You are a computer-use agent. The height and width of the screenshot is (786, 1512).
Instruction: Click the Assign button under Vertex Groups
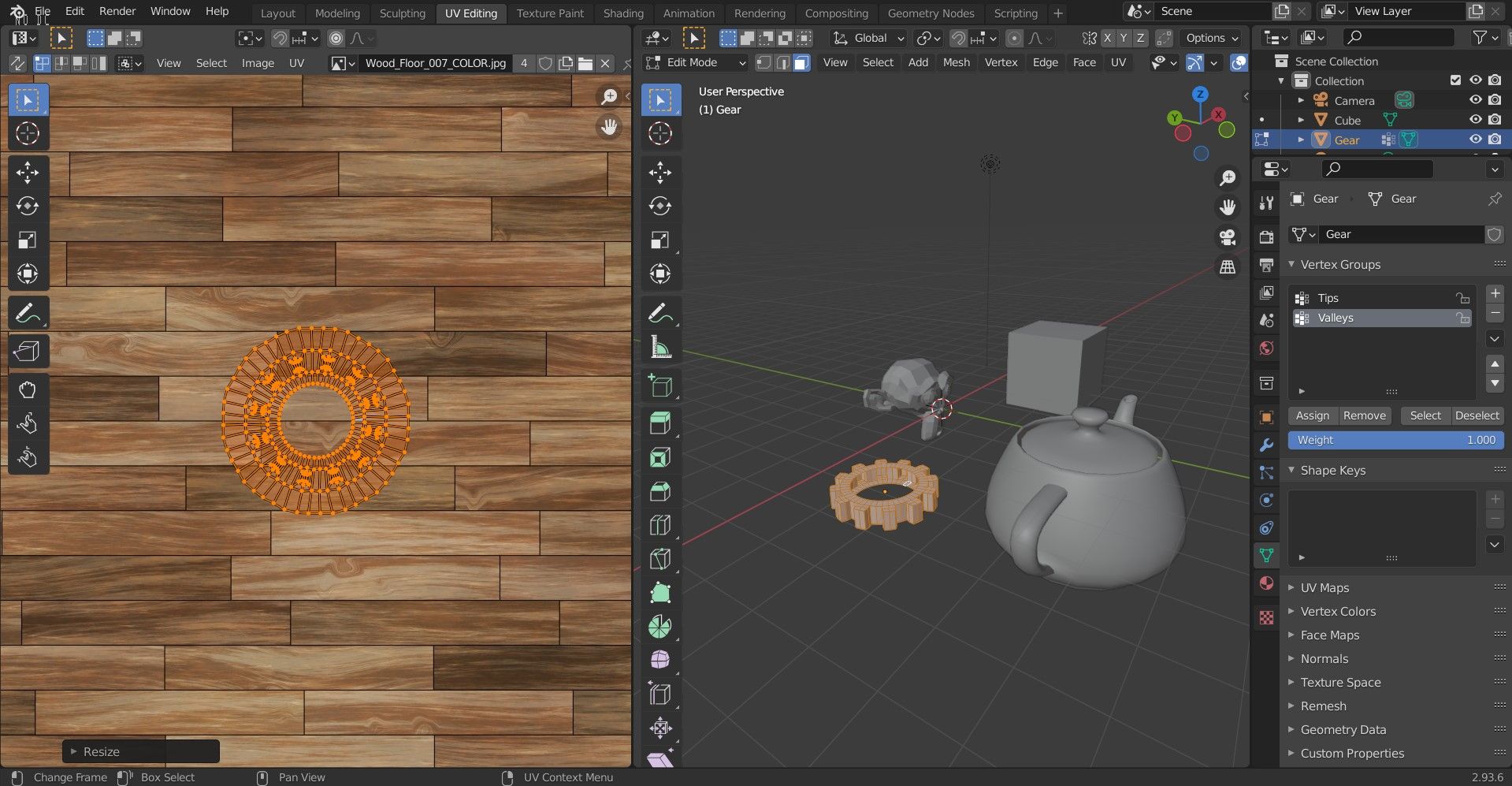tap(1312, 415)
